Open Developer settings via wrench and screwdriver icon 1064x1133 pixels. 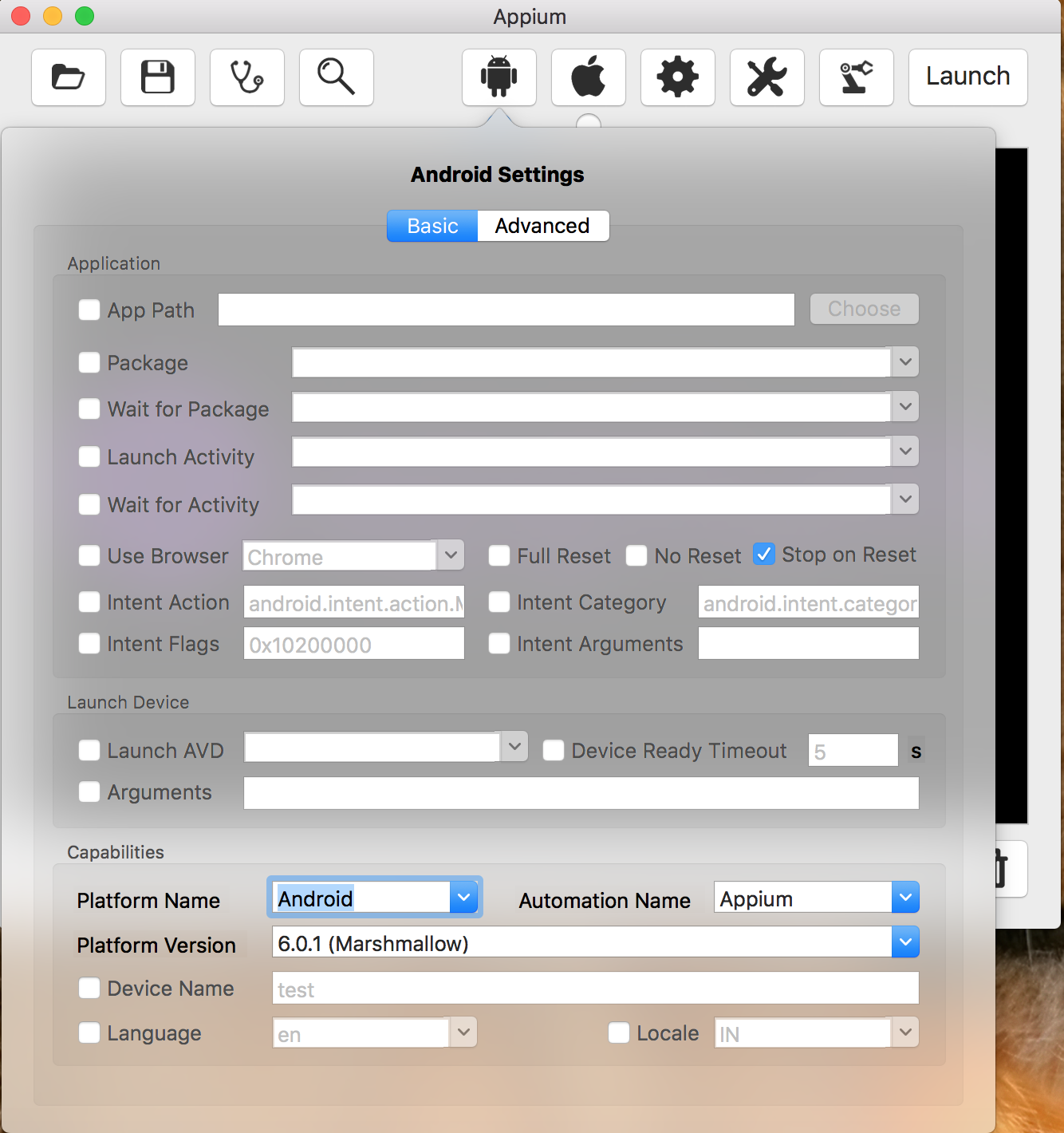[767, 77]
